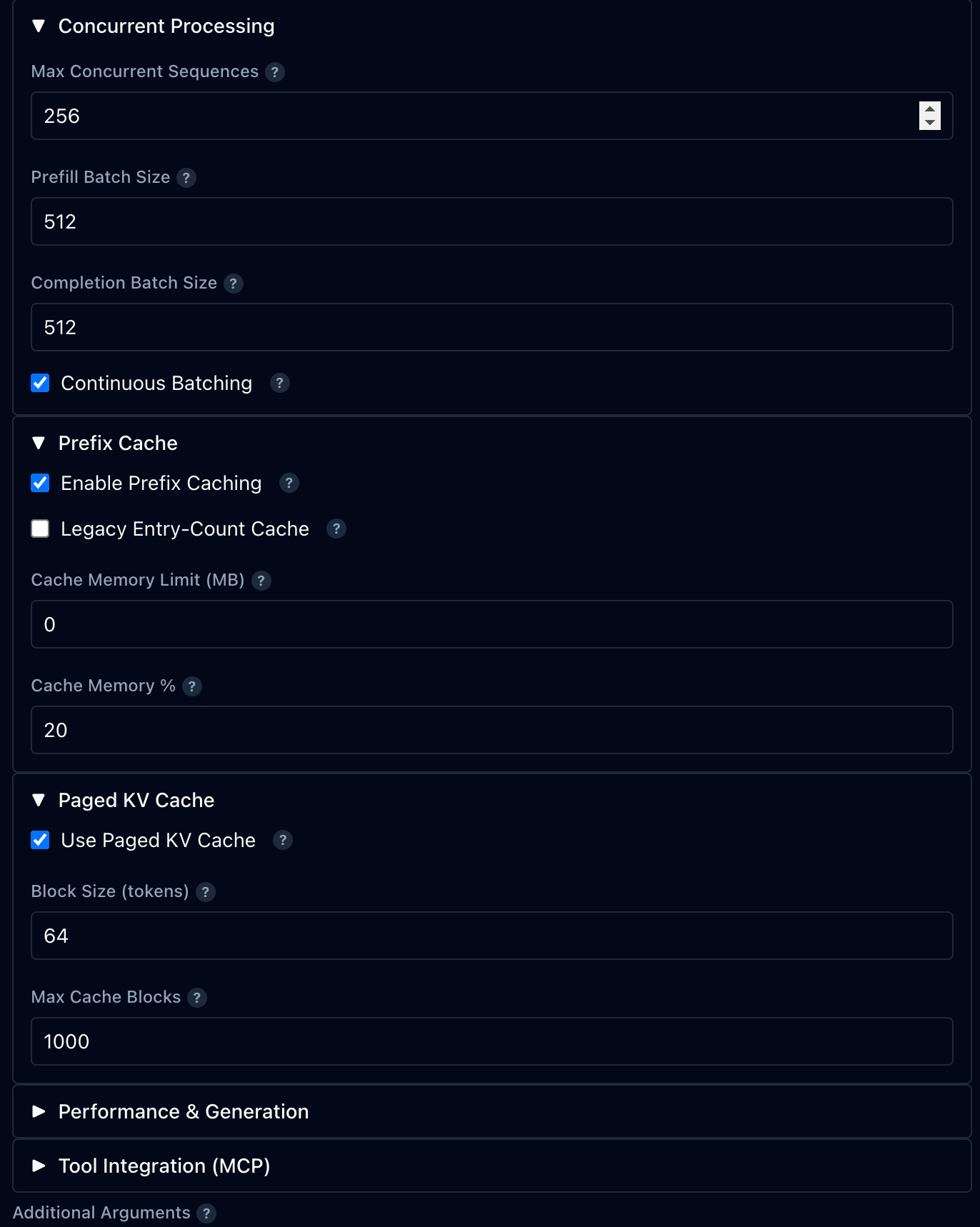This screenshot has width=980, height=1227.
Task: Open help for Max Concurrent Sequences
Action: point(276,72)
